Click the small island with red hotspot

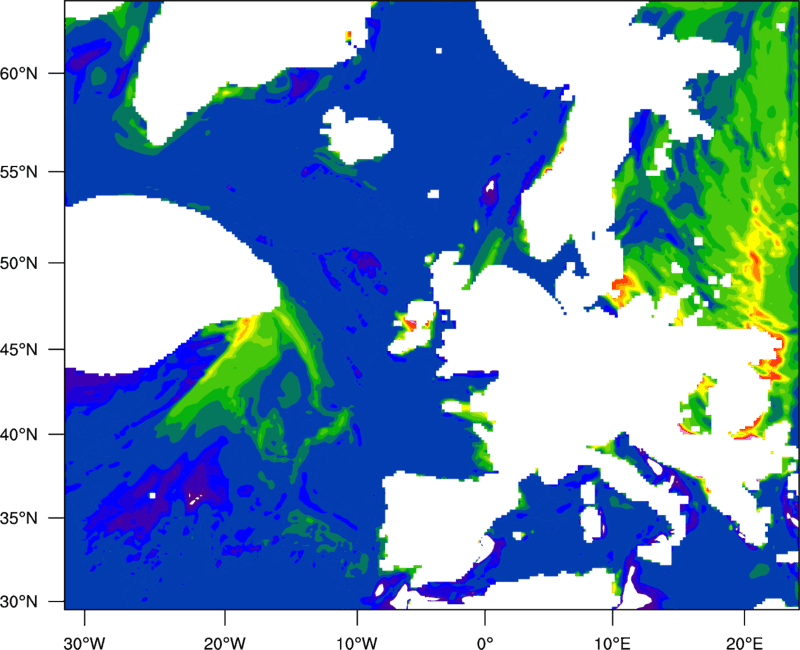pyautogui.click(x=414, y=322)
